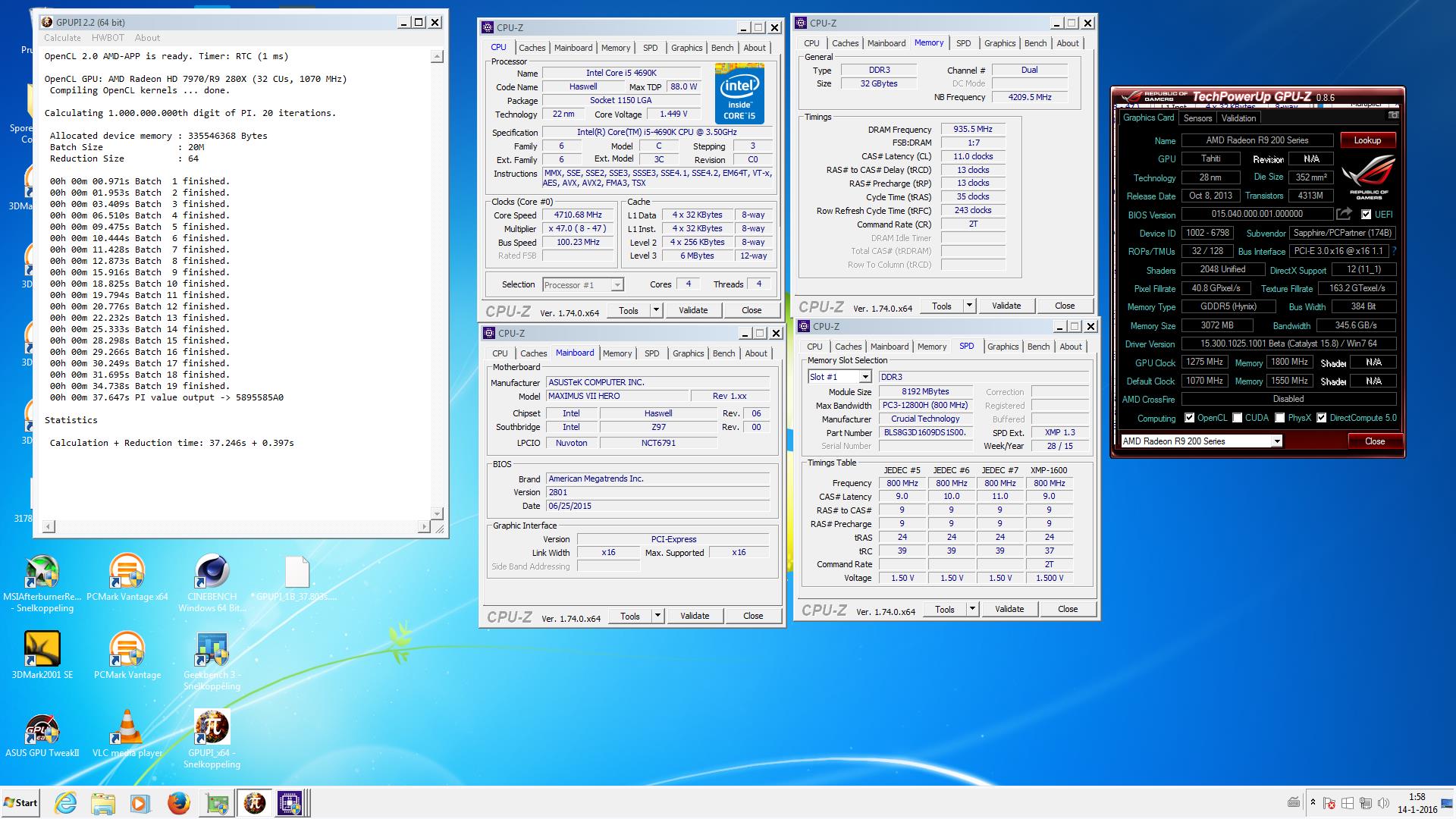Select Graphics tab in CPU-Z Memory window
Viewport: 1456px width, 819px height.
[999, 43]
